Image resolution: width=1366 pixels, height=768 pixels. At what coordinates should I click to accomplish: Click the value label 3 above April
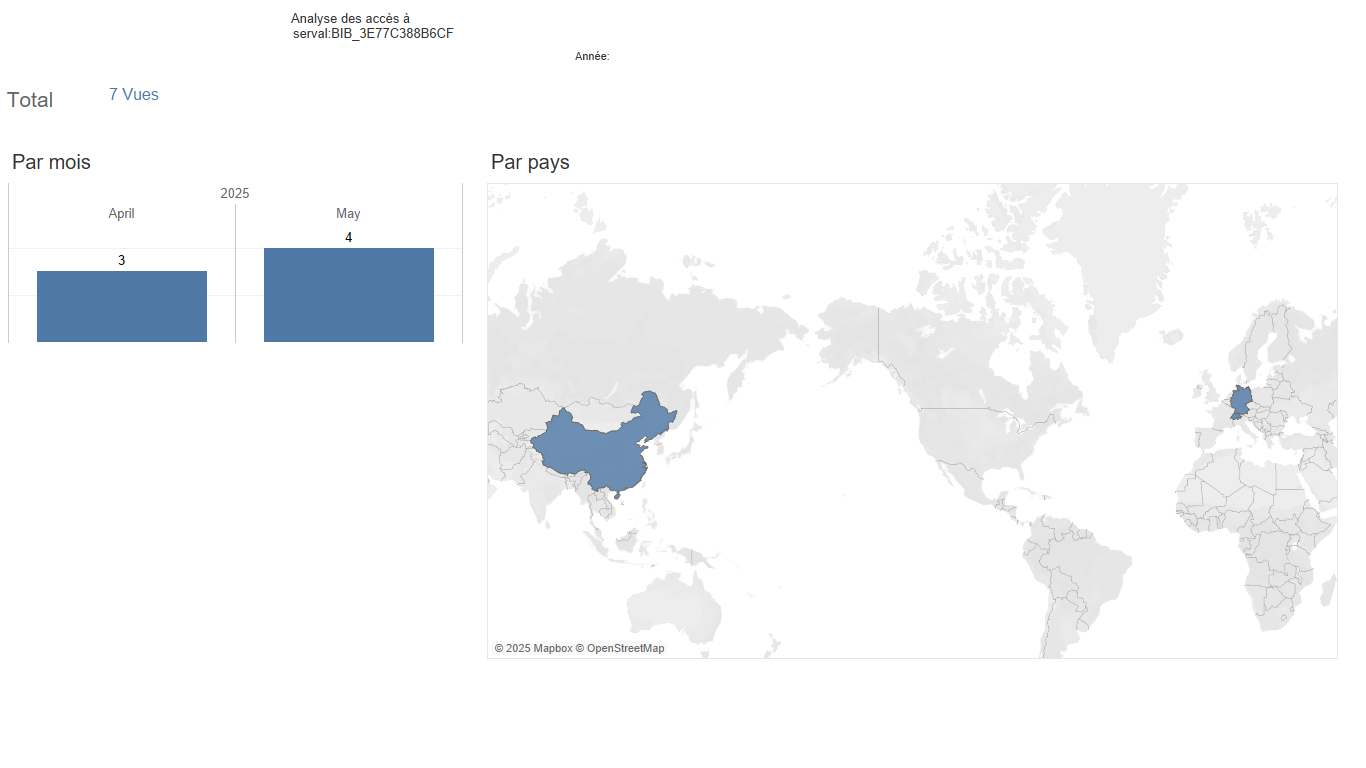(122, 260)
